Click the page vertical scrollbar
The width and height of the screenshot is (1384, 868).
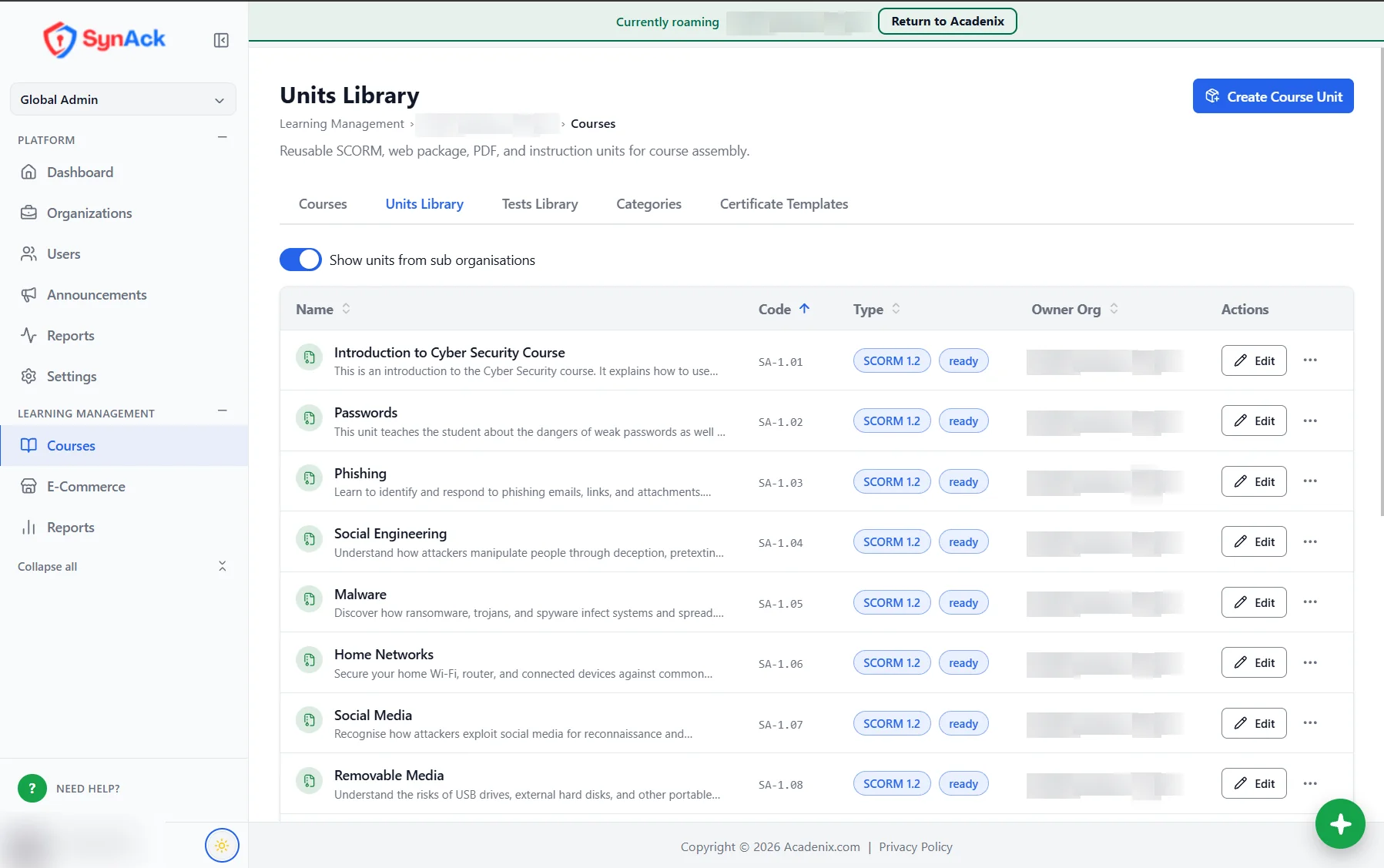tap(1381, 281)
